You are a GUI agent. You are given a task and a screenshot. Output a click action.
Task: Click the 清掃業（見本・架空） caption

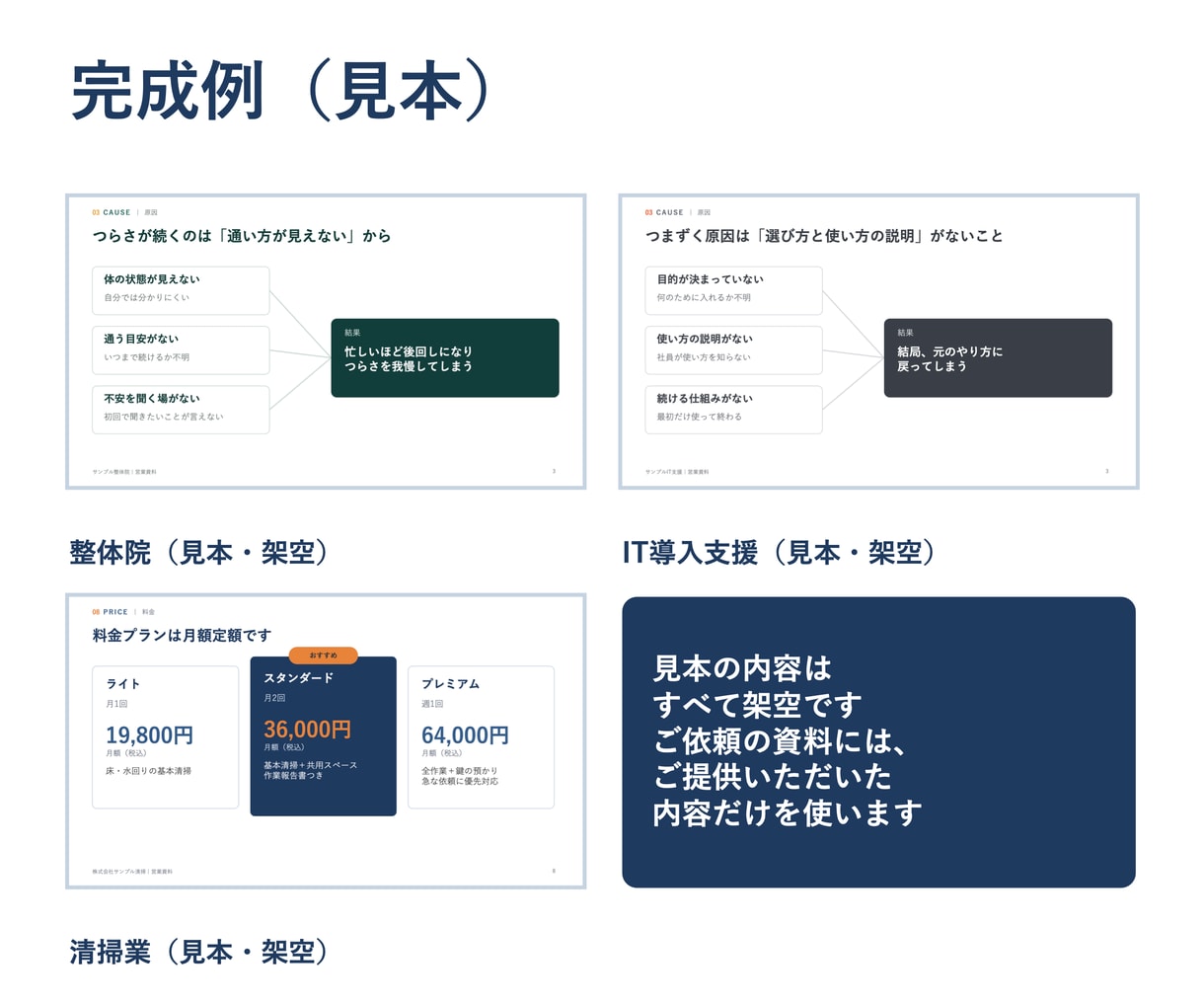click(x=198, y=952)
